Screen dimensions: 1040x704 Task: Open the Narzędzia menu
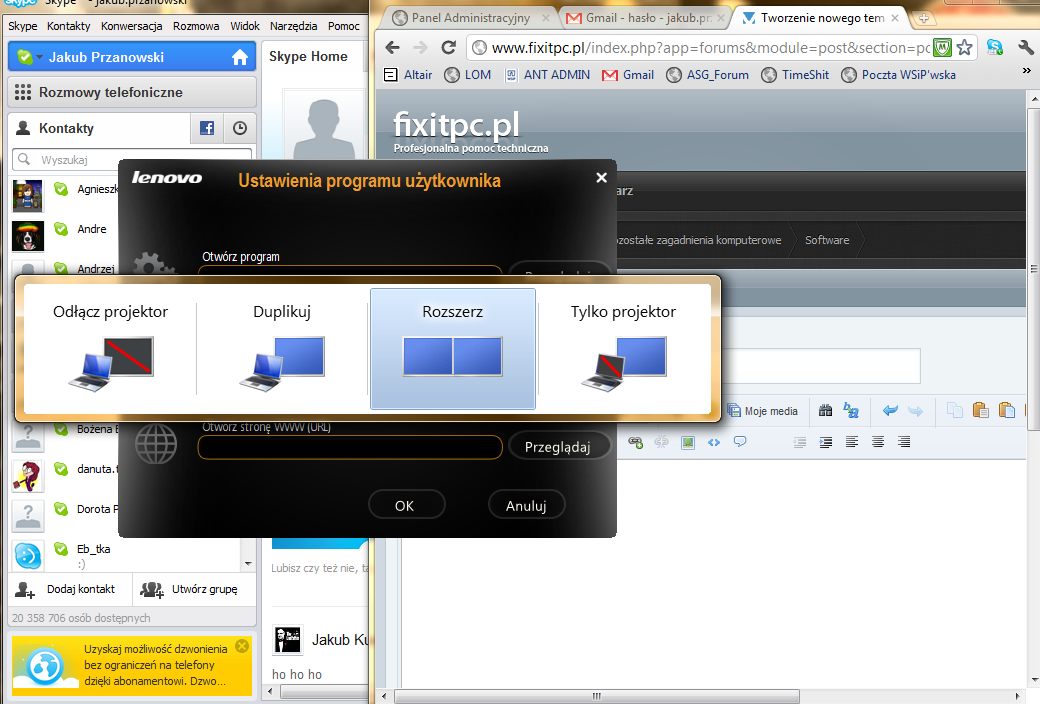coord(293,26)
